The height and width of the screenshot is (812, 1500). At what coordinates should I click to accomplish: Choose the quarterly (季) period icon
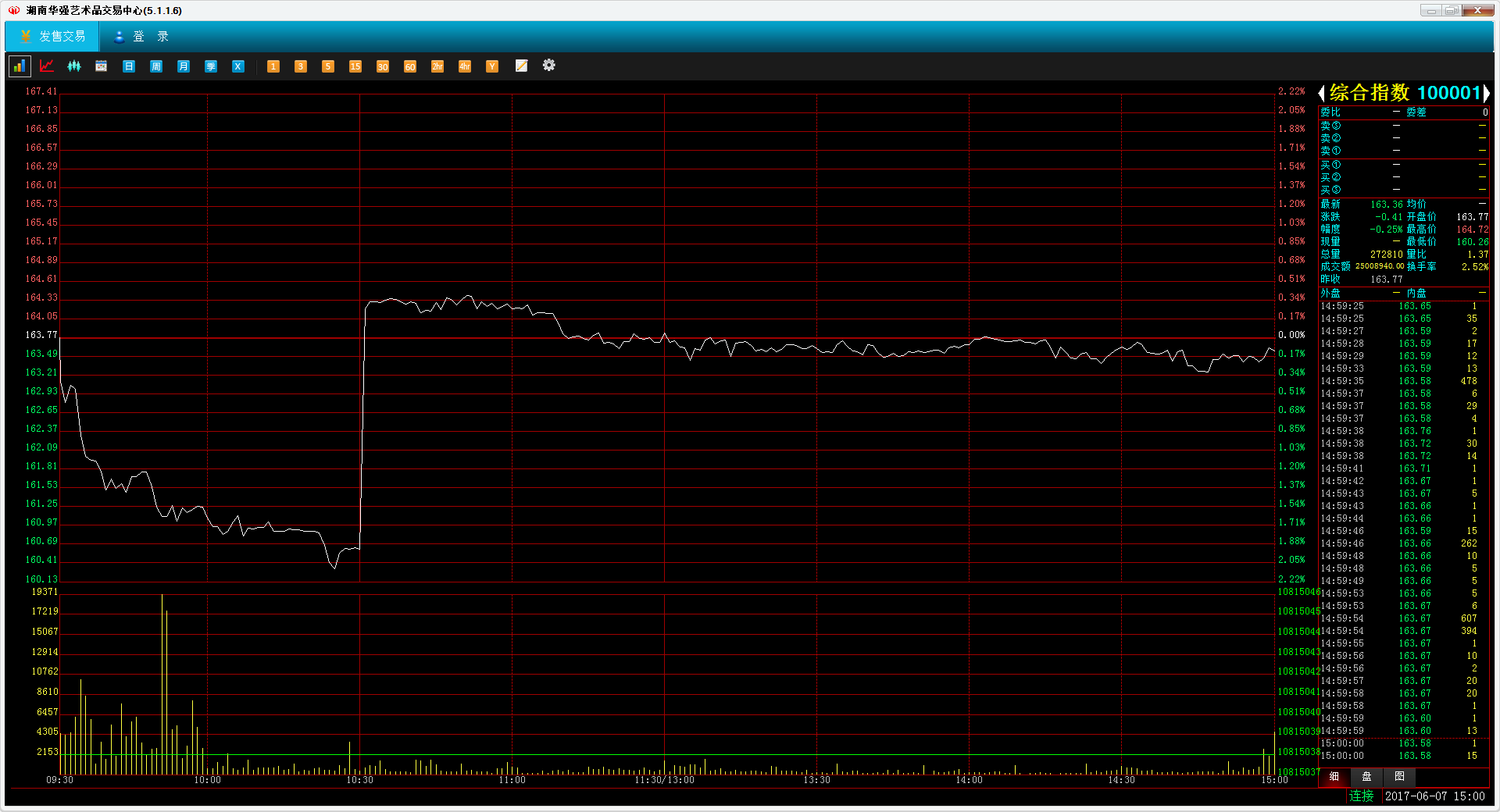[x=211, y=66]
